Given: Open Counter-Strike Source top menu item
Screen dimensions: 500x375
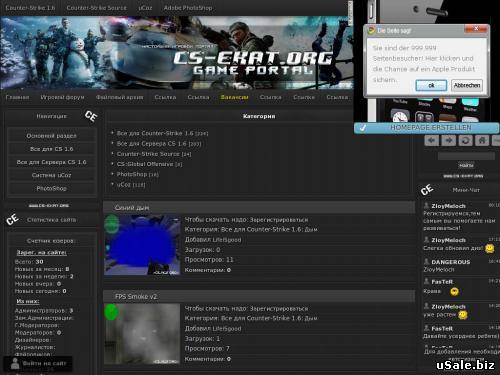Looking at the screenshot, I should (x=96, y=8).
